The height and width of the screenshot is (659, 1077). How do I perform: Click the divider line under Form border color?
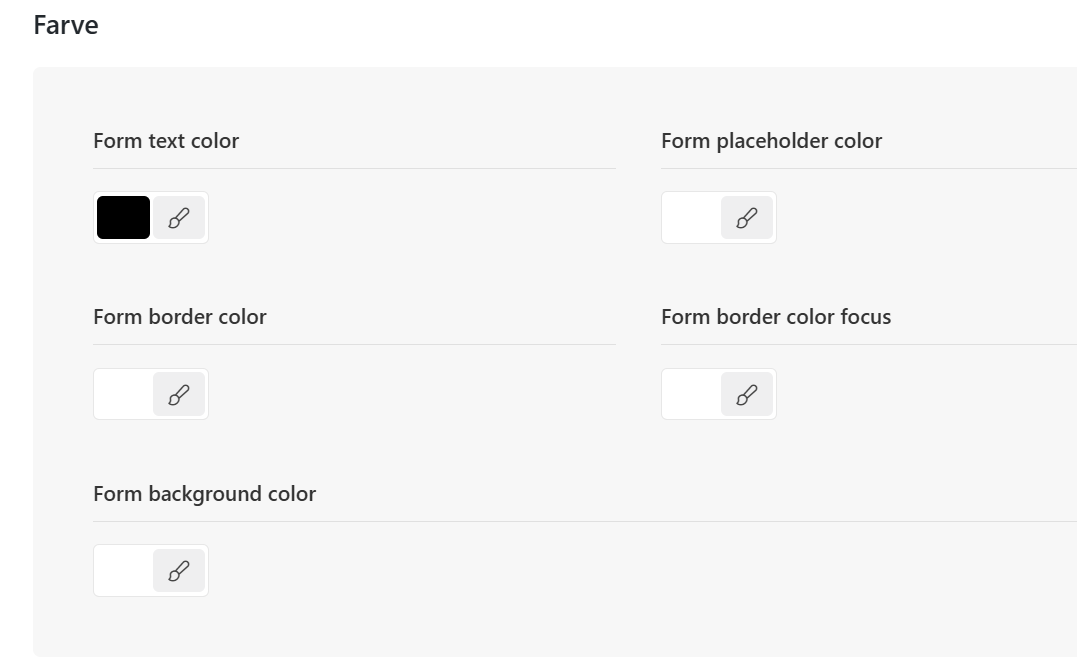[x=354, y=344]
